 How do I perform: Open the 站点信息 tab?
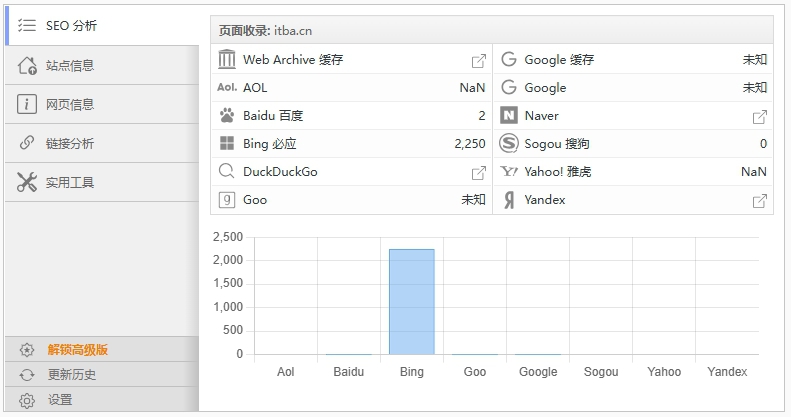(103, 66)
